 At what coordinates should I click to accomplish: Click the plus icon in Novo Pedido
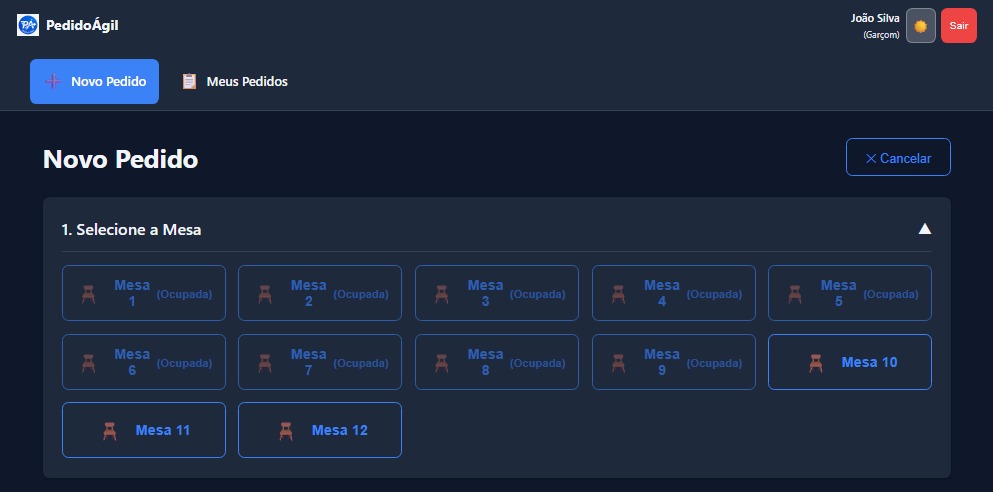[x=53, y=81]
